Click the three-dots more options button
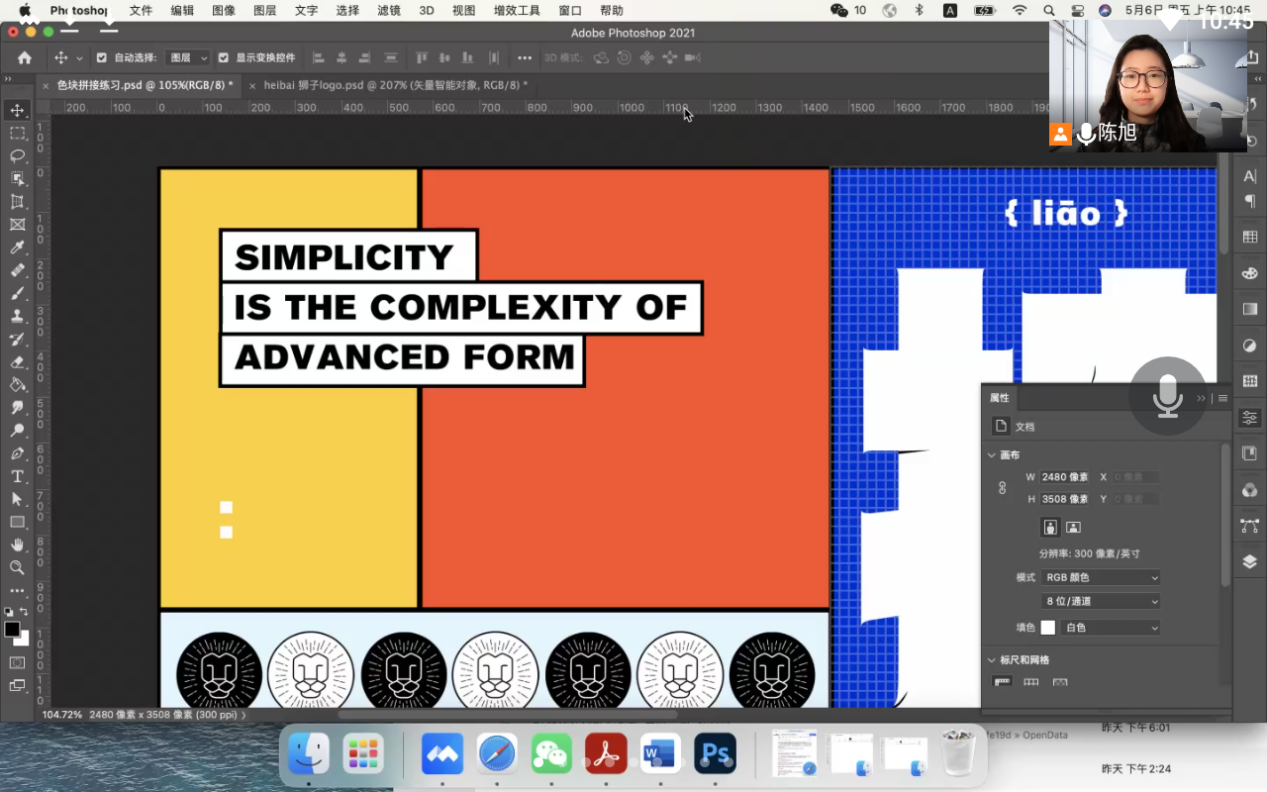Image resolution: width=1267 pixels, height=792 pixels. pos(524,58)
